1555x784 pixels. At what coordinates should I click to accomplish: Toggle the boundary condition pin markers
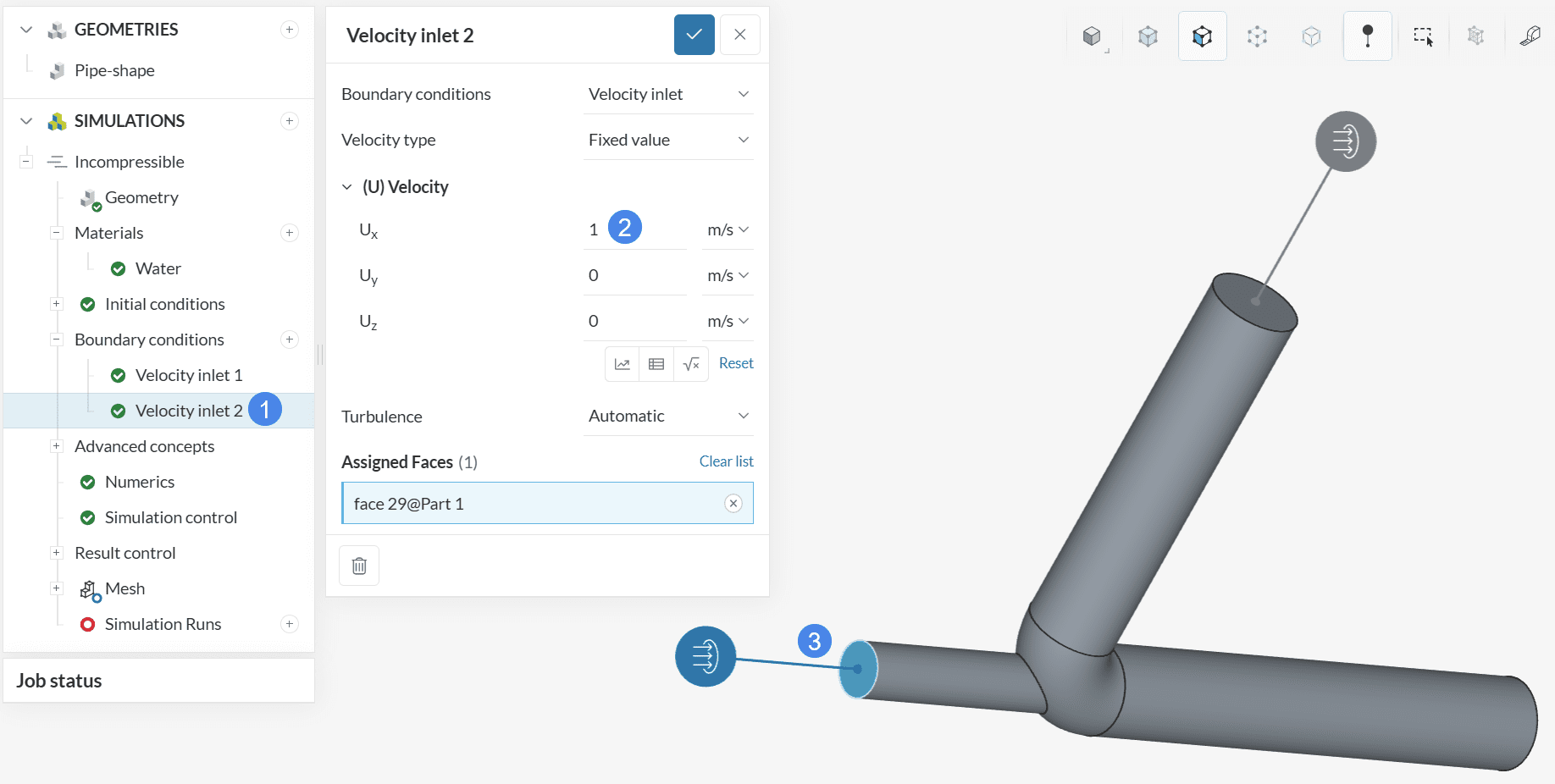click(1367, 36)
